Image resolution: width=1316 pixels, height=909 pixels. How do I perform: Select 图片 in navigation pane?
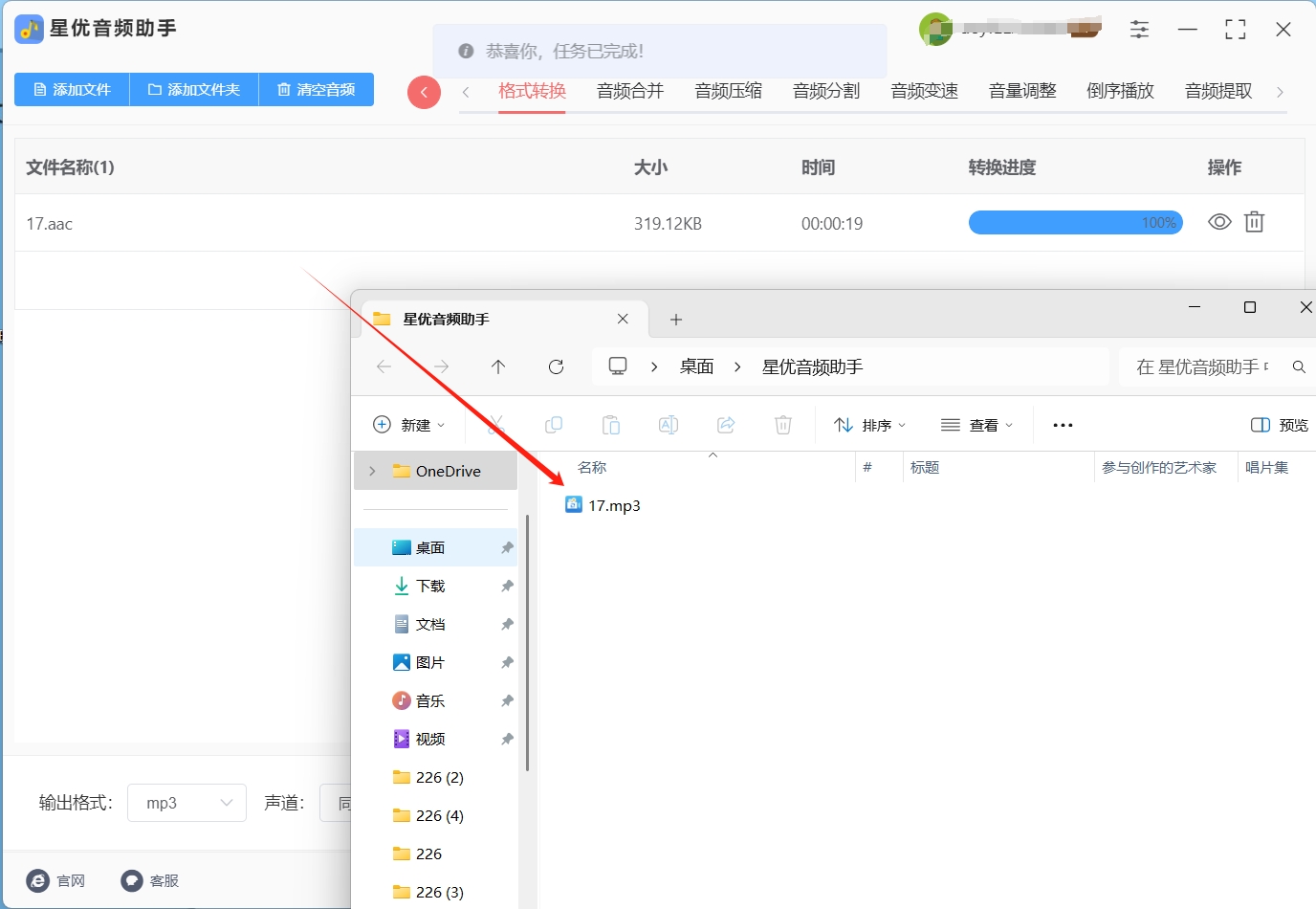436,662
